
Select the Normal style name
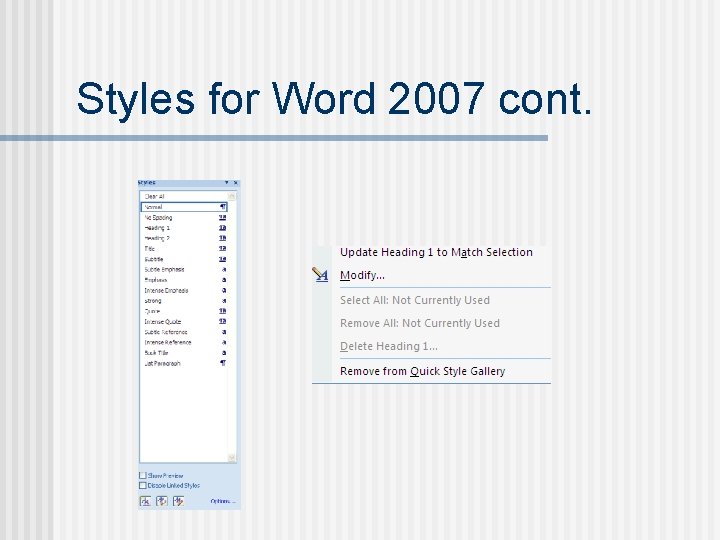pyautogui.click(x=153, y=207)
